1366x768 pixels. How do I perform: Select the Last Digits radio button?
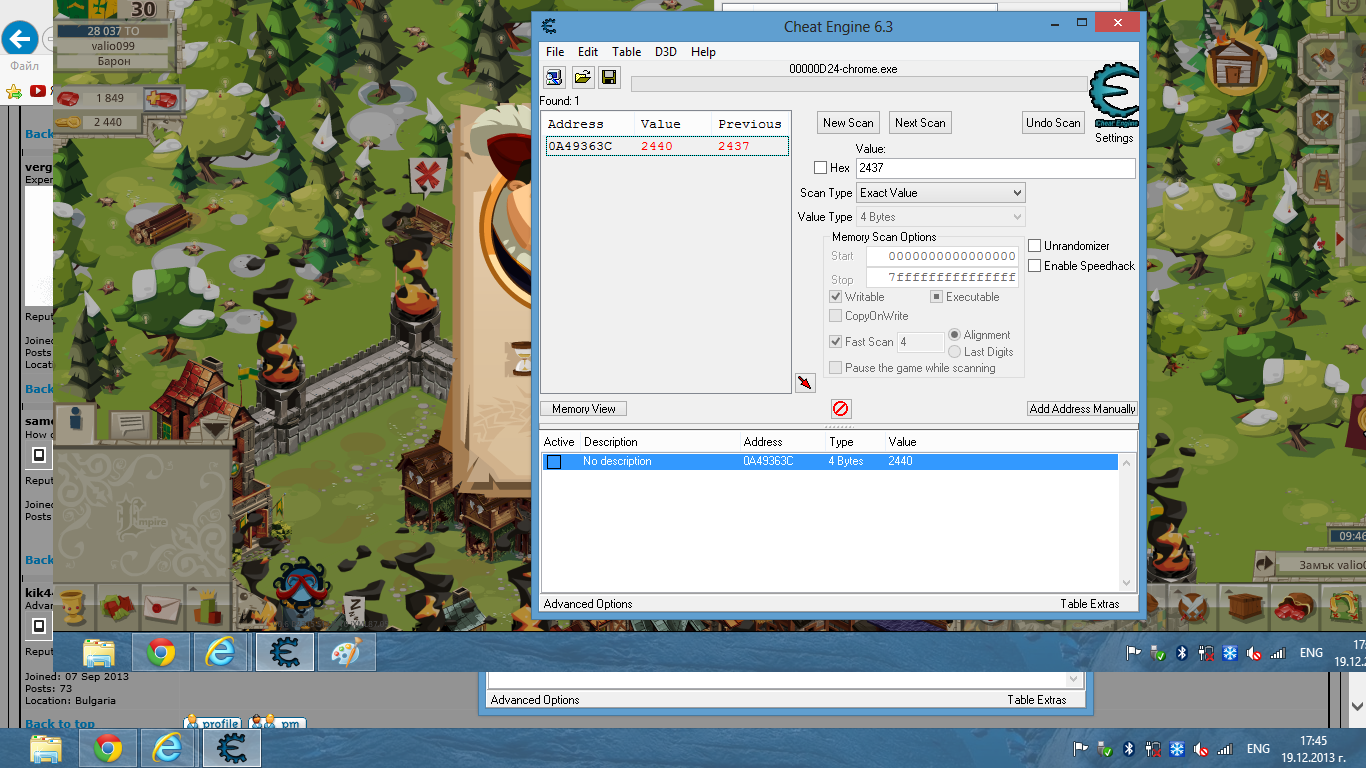956,352
